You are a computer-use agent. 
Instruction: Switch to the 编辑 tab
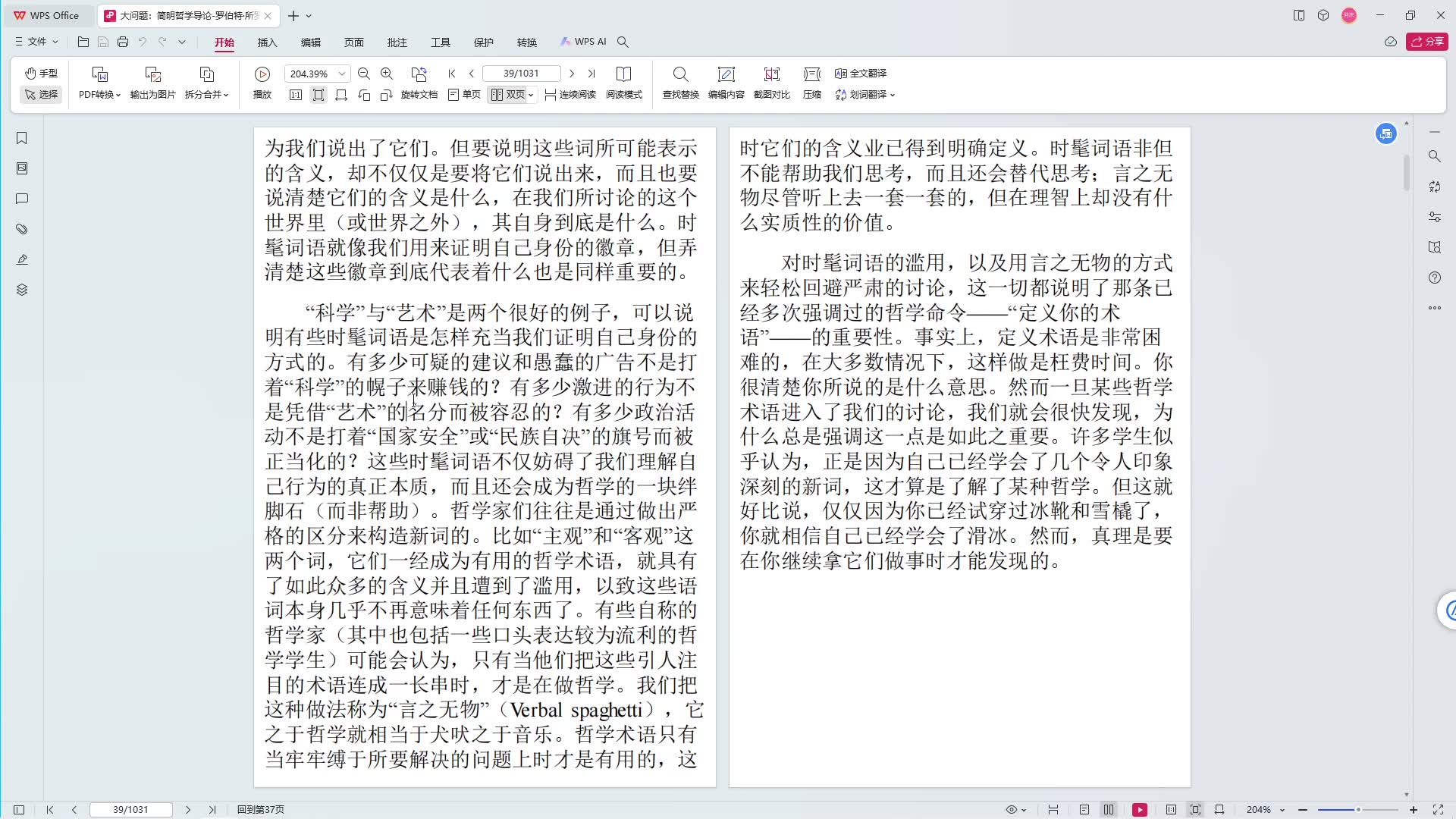(x=311, y=42)
